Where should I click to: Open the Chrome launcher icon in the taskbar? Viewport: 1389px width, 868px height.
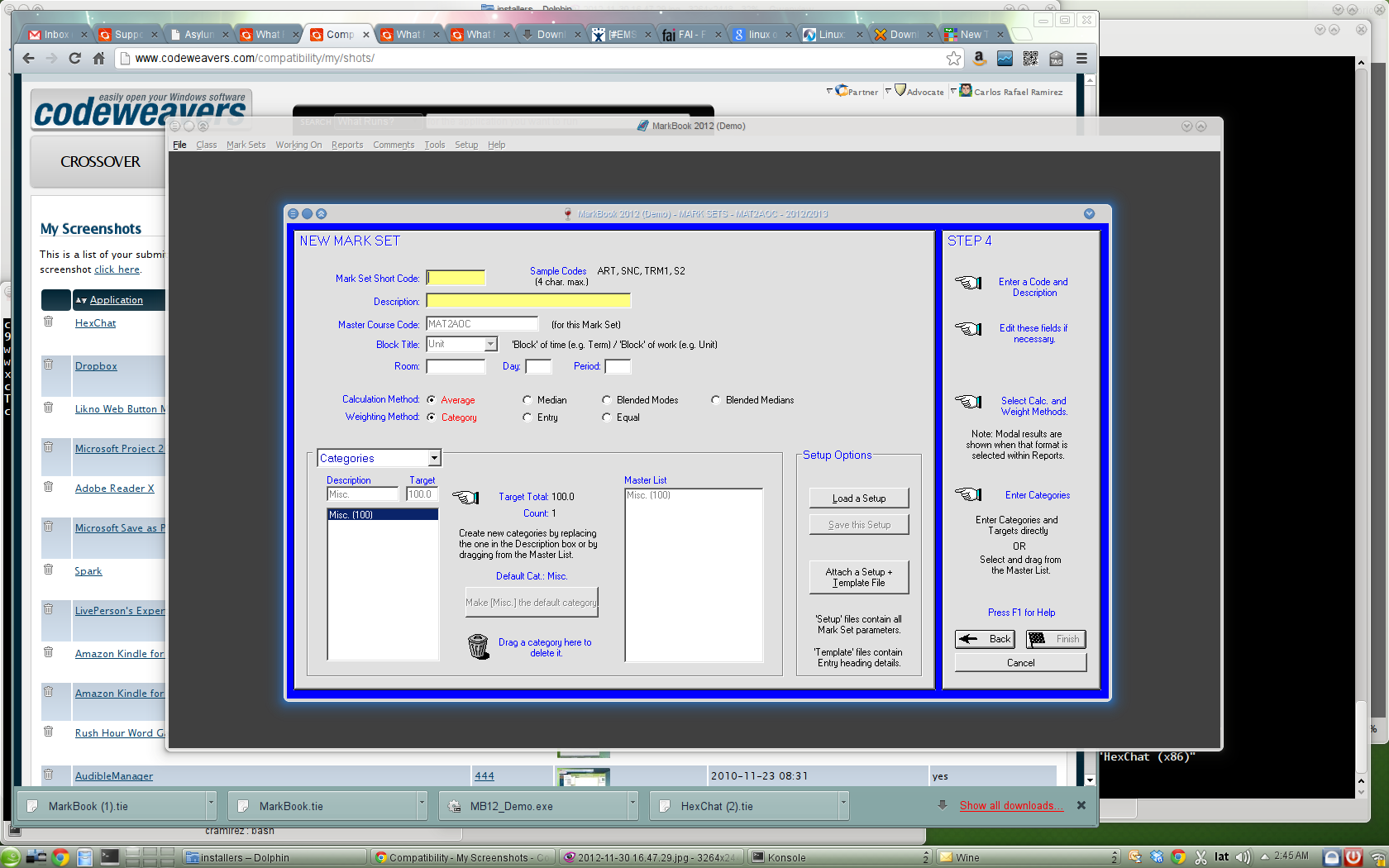click(60, 857)
